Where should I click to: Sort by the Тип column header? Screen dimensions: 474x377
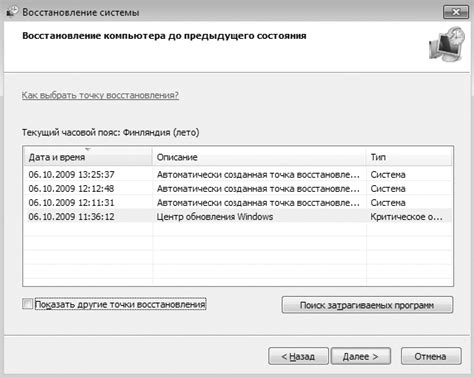pyautogui.click(x=409, y=157)
